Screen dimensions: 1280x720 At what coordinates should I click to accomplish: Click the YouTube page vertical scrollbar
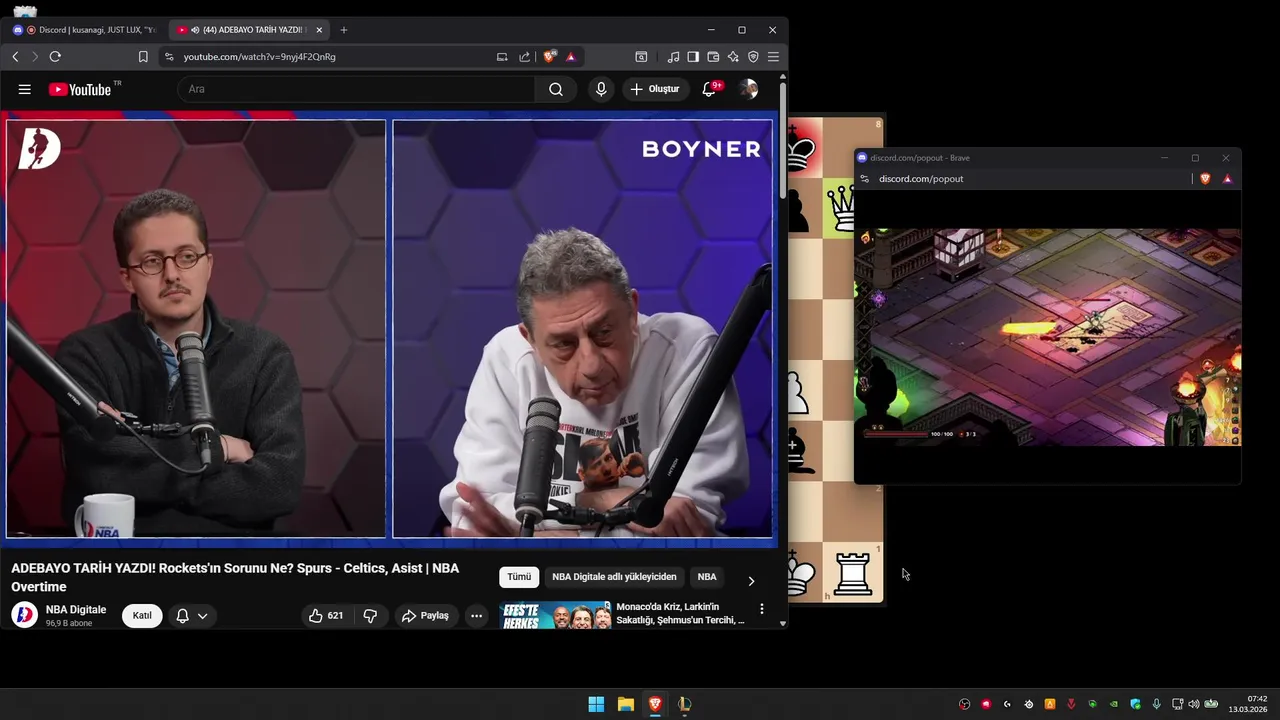tap(783, 140)
